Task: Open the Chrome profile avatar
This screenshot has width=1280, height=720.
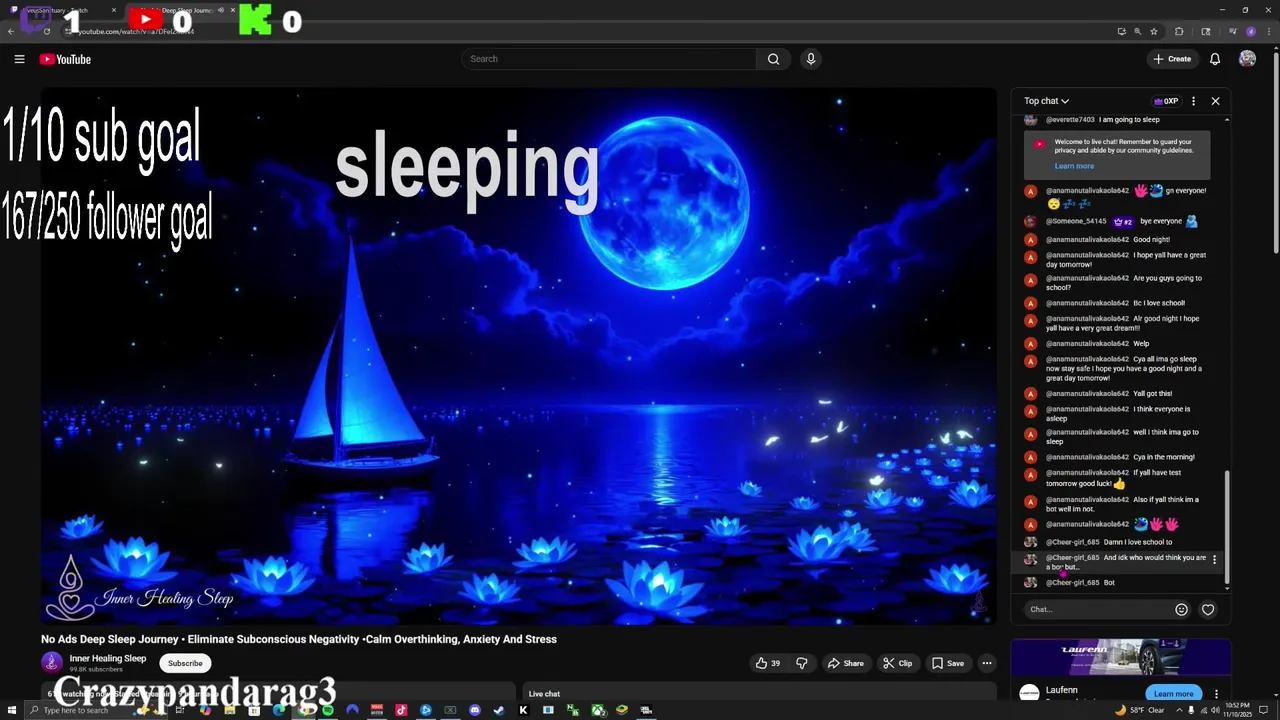Action: point(1250,31)
